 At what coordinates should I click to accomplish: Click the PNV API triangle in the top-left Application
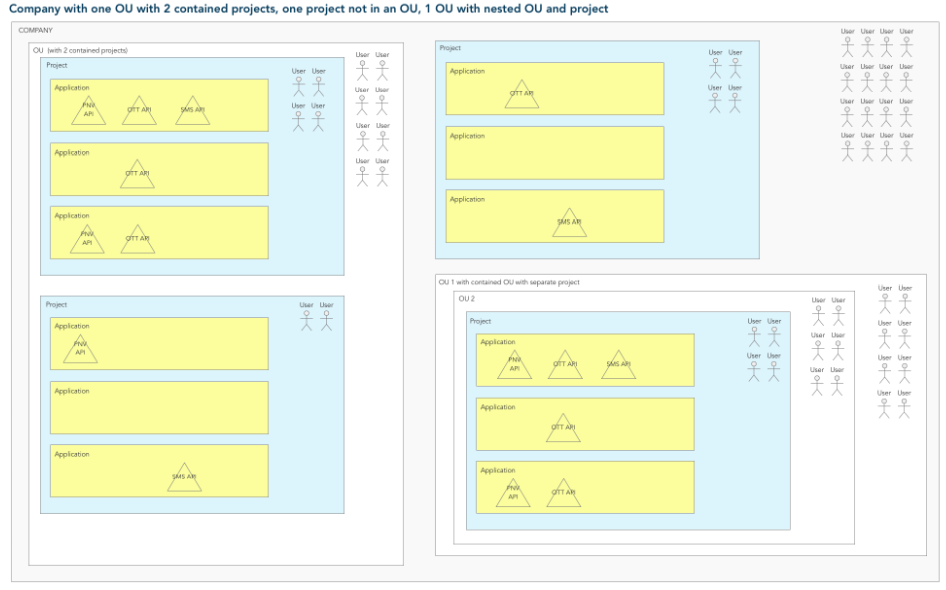coord(88,112)
